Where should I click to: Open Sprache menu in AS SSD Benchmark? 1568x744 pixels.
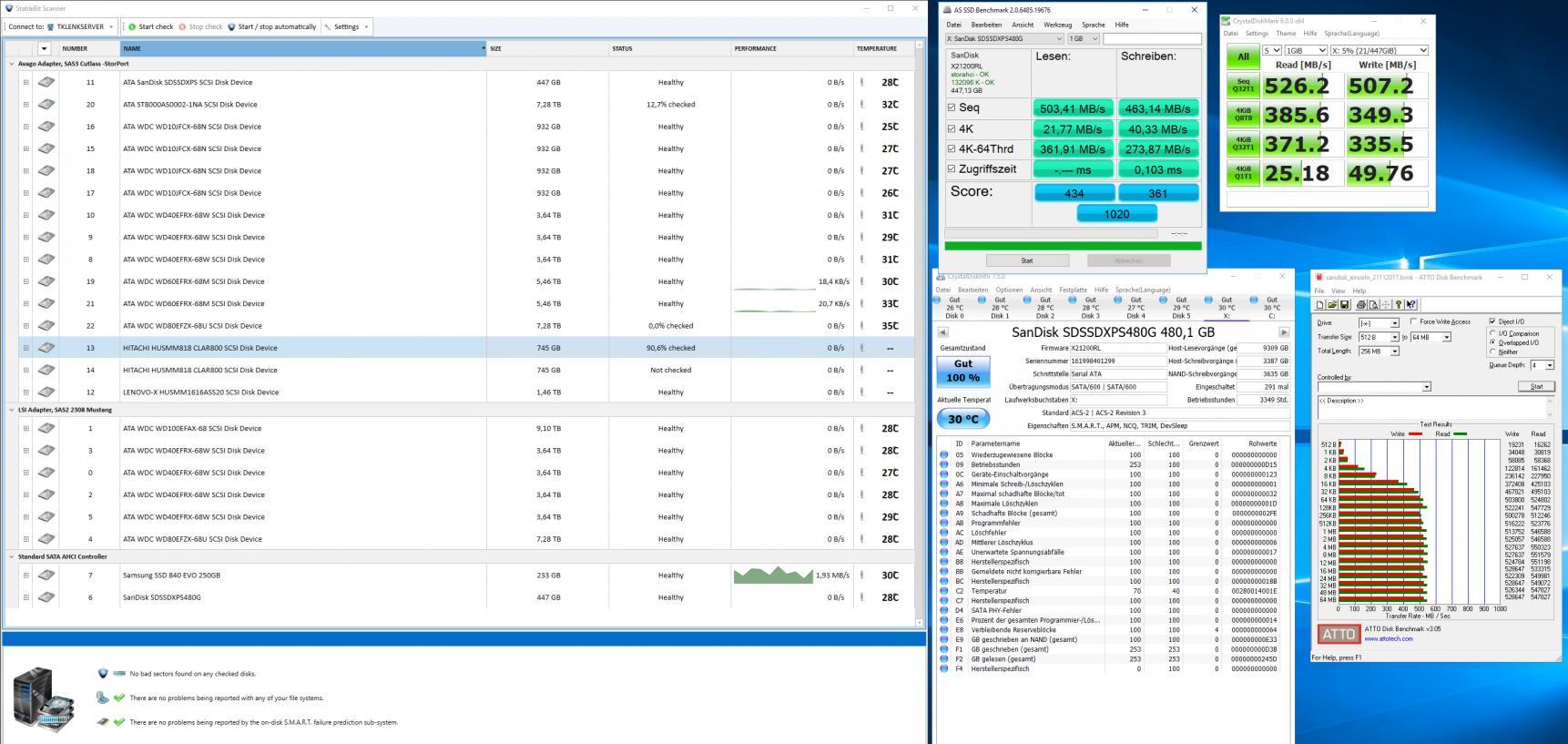coord(1093,25)
